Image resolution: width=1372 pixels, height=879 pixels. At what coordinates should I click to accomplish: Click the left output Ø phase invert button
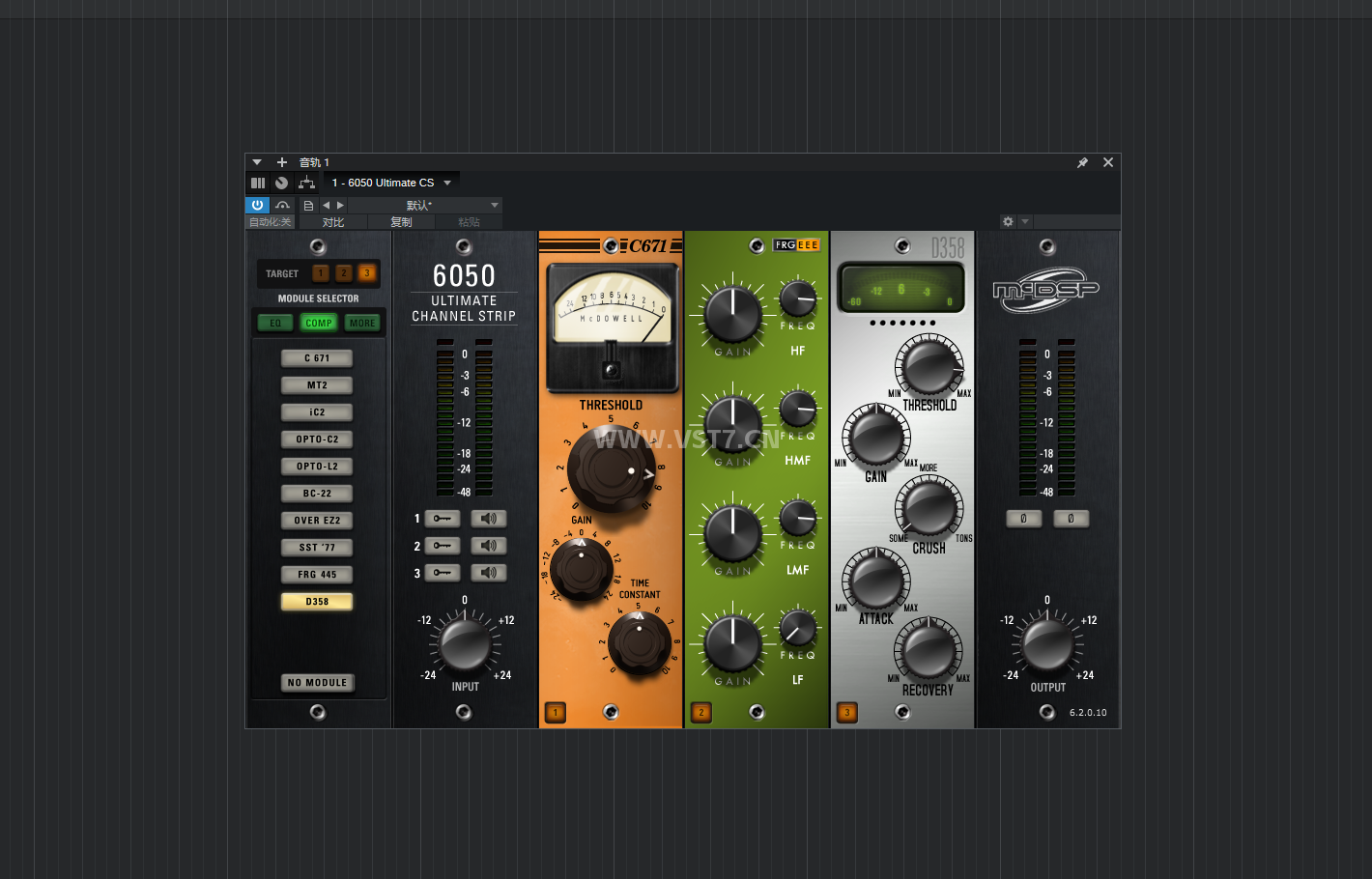tap(1024, 519)
